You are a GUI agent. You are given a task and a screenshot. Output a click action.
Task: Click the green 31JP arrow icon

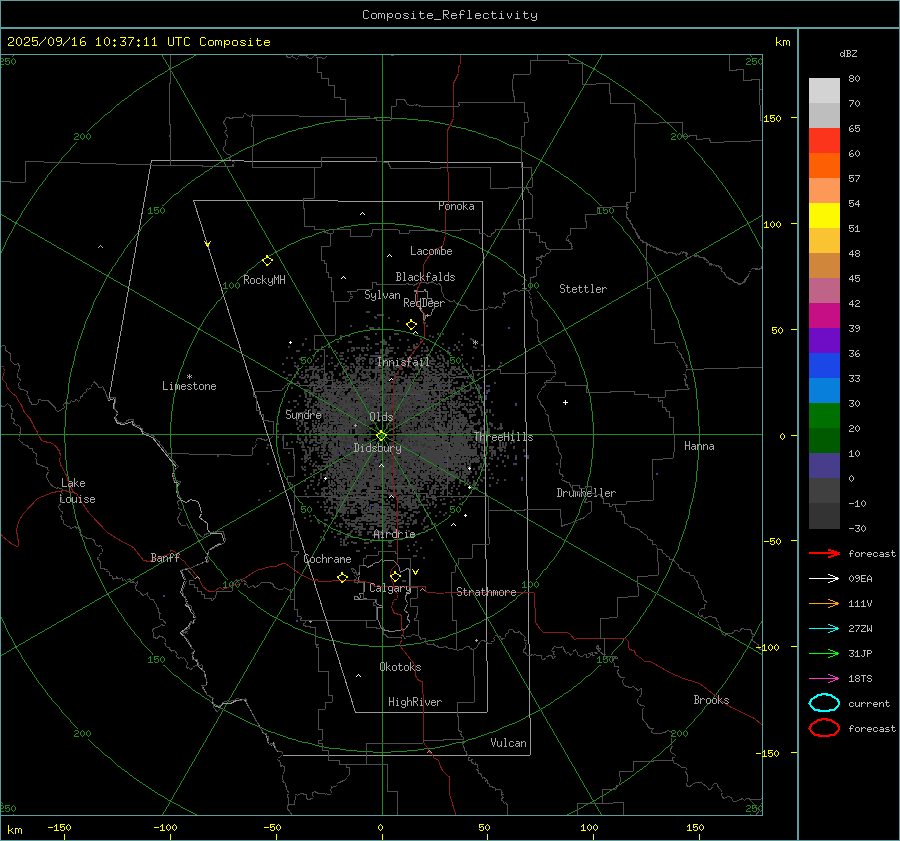[824, 653]
